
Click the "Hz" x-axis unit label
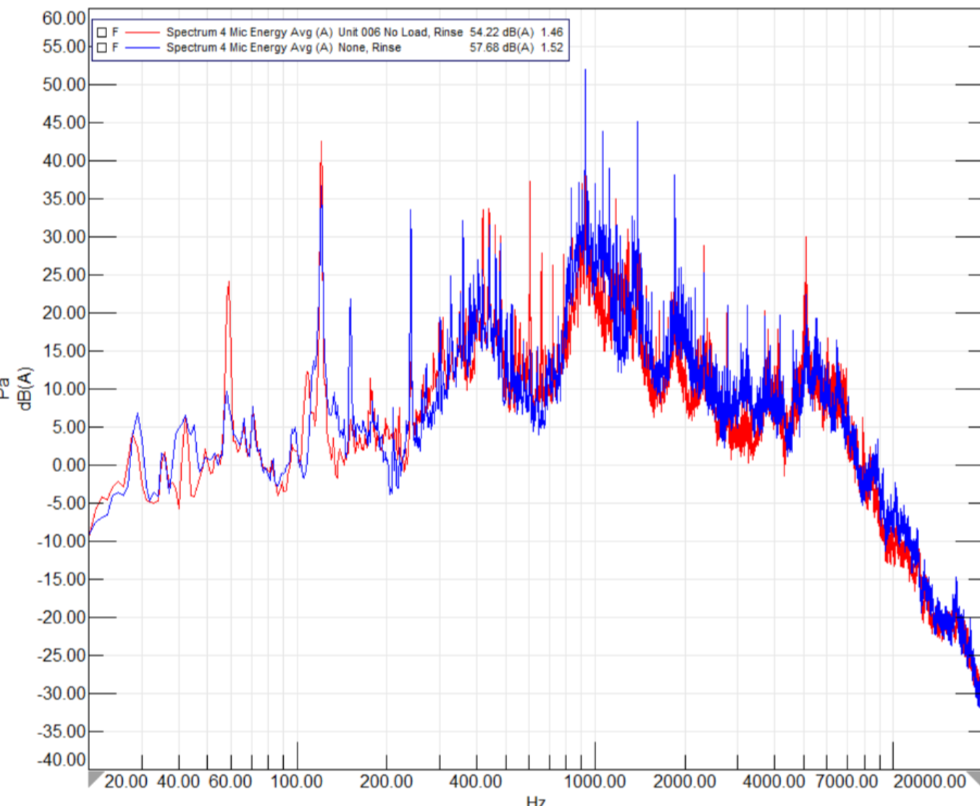[x=536, y=800]
